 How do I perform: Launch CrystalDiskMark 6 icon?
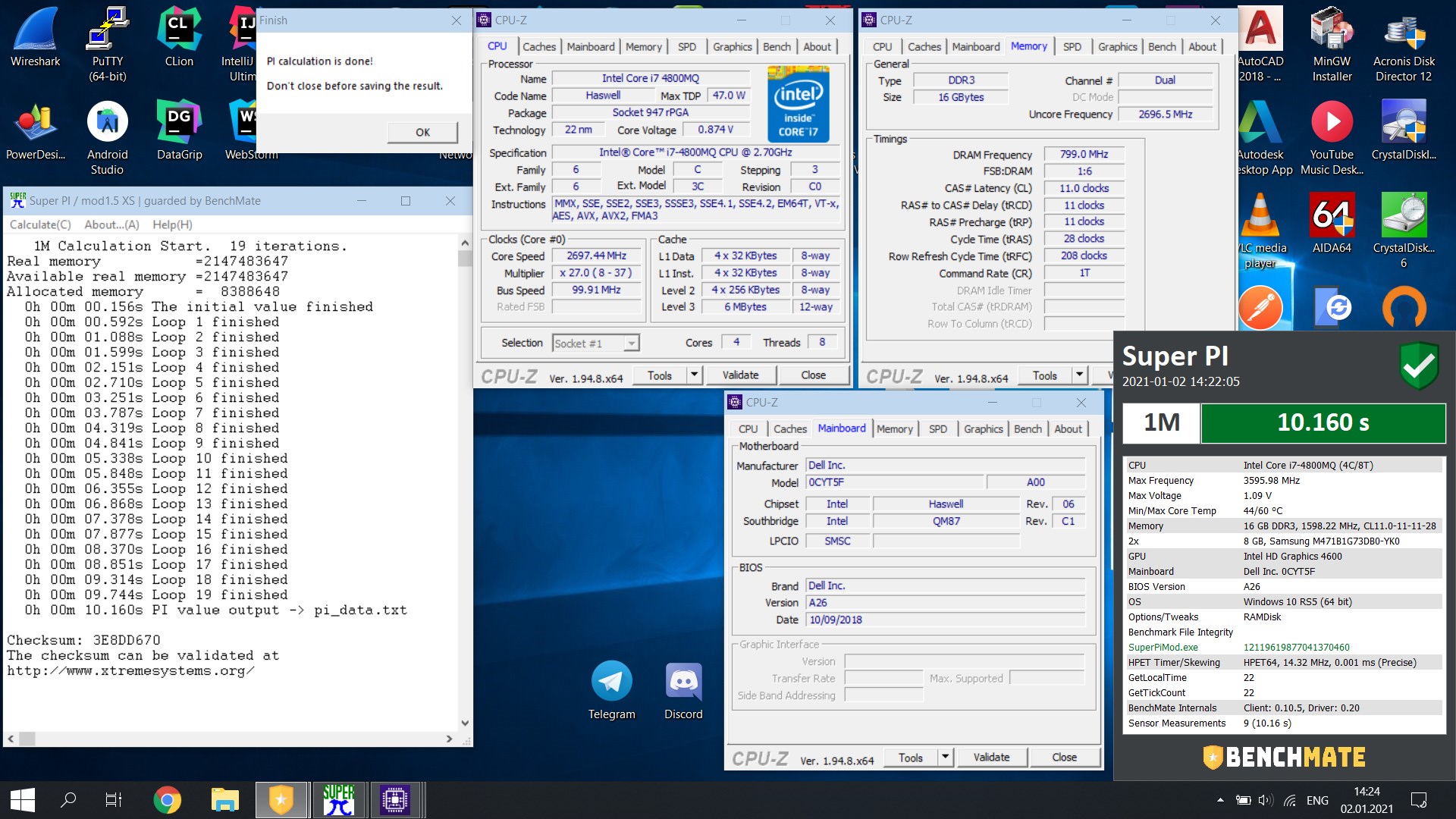(1404, 231)
